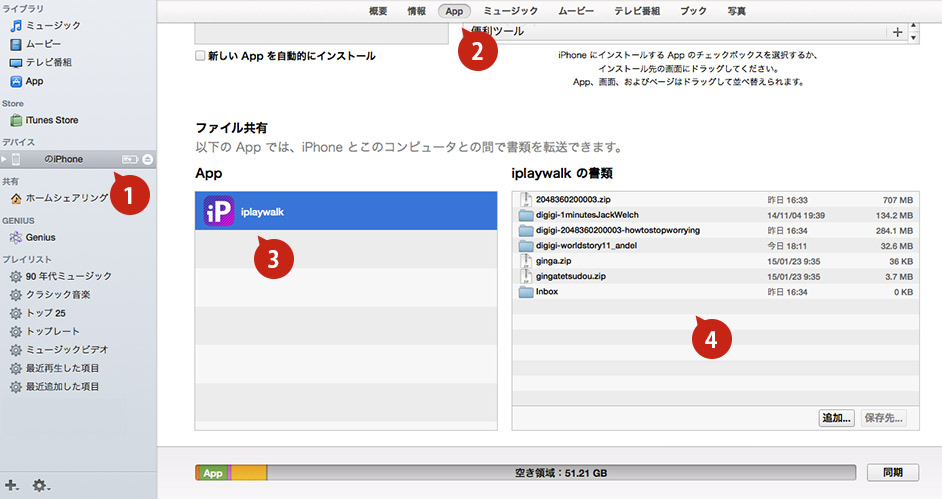
Task: Select the Inbox folder
Action: 716,292
